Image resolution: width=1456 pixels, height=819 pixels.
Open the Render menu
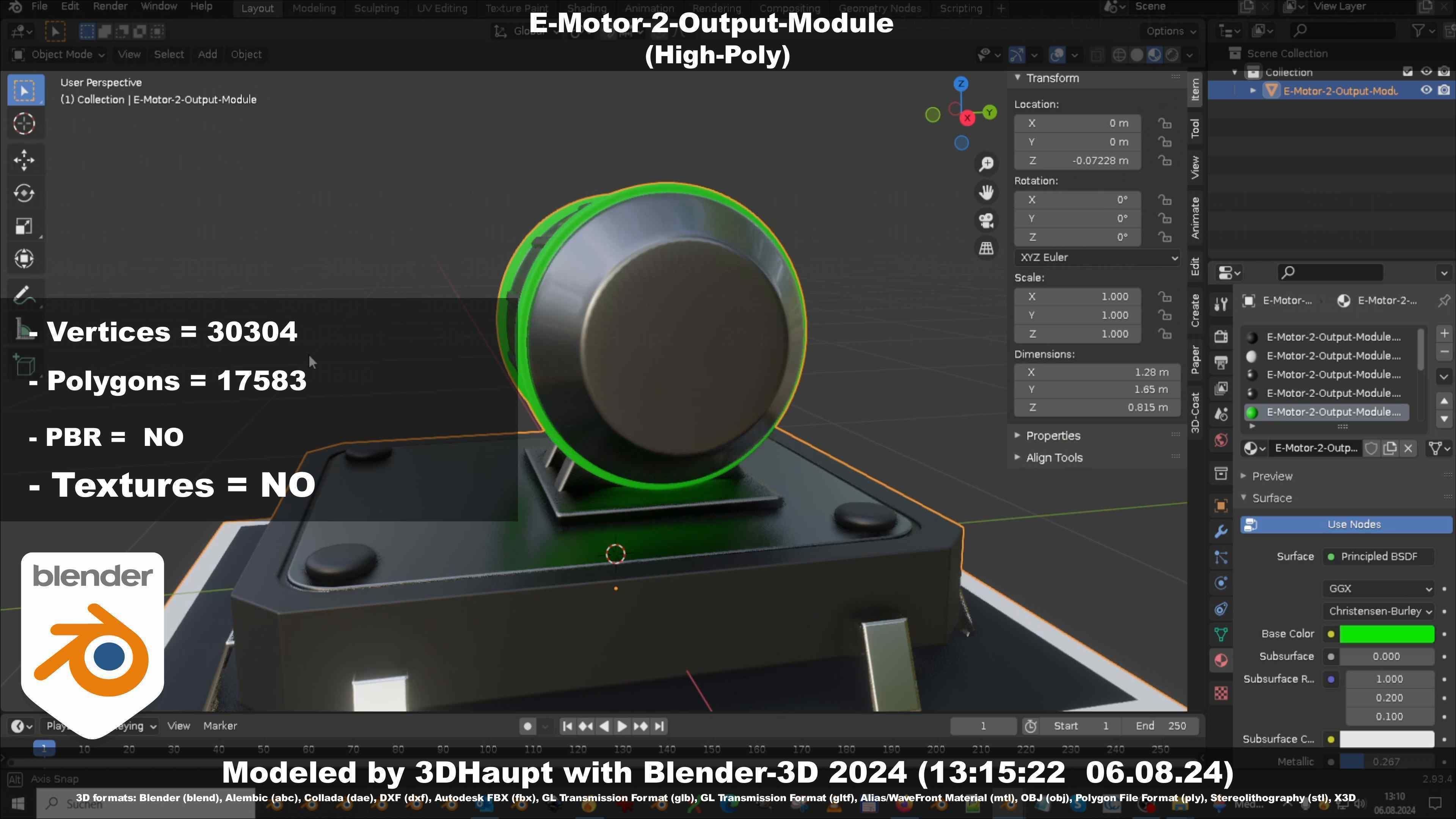point(110,7)
